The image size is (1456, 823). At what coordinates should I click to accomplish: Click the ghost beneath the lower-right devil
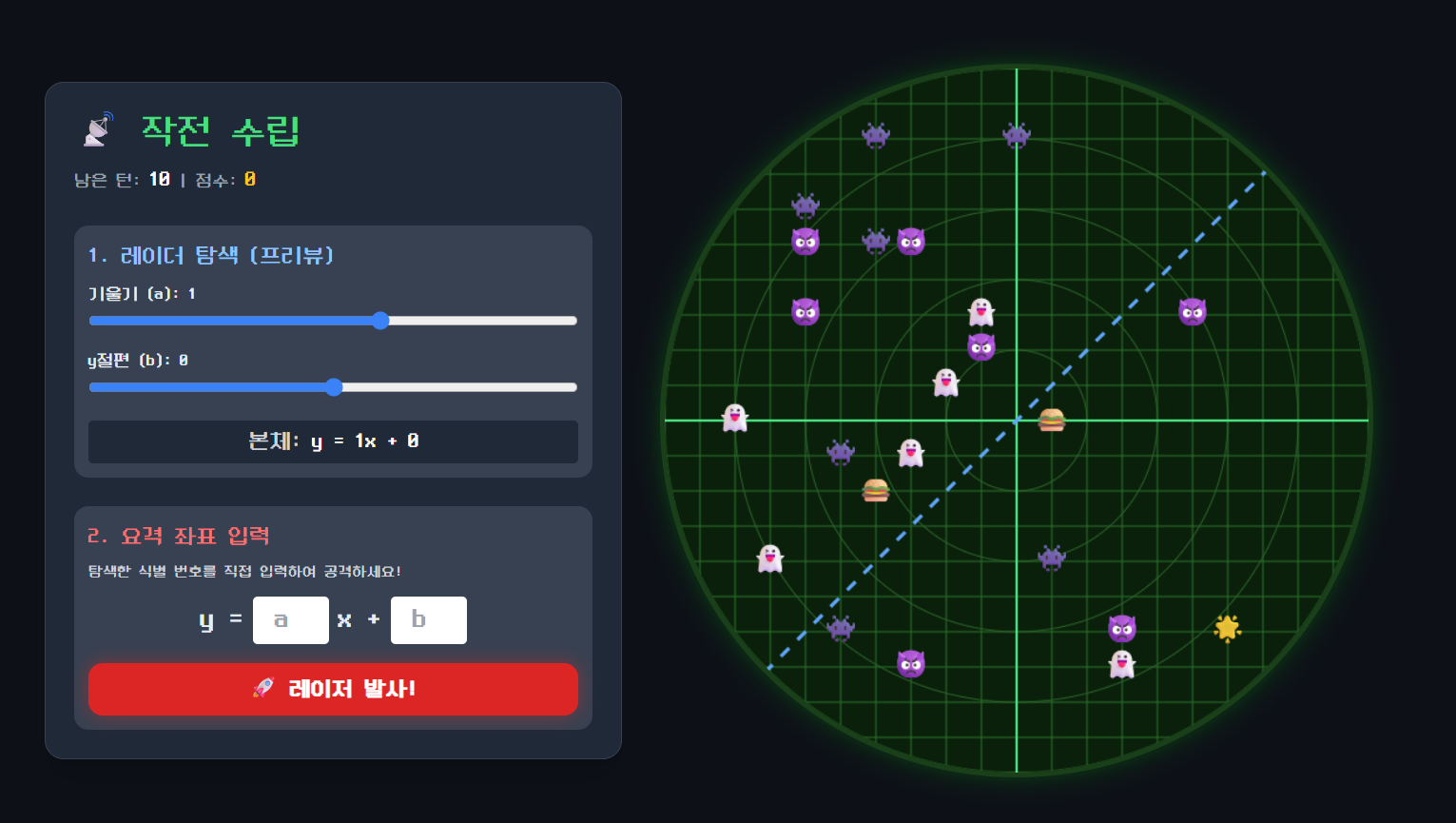click(1122, 663)
